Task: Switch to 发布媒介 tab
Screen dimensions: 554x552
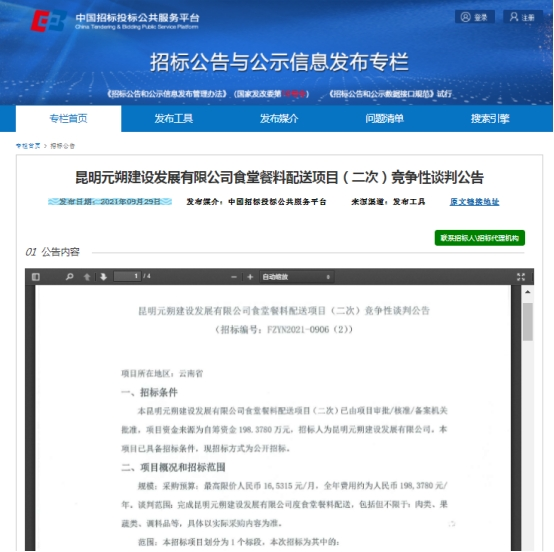Action: point(279,119)
